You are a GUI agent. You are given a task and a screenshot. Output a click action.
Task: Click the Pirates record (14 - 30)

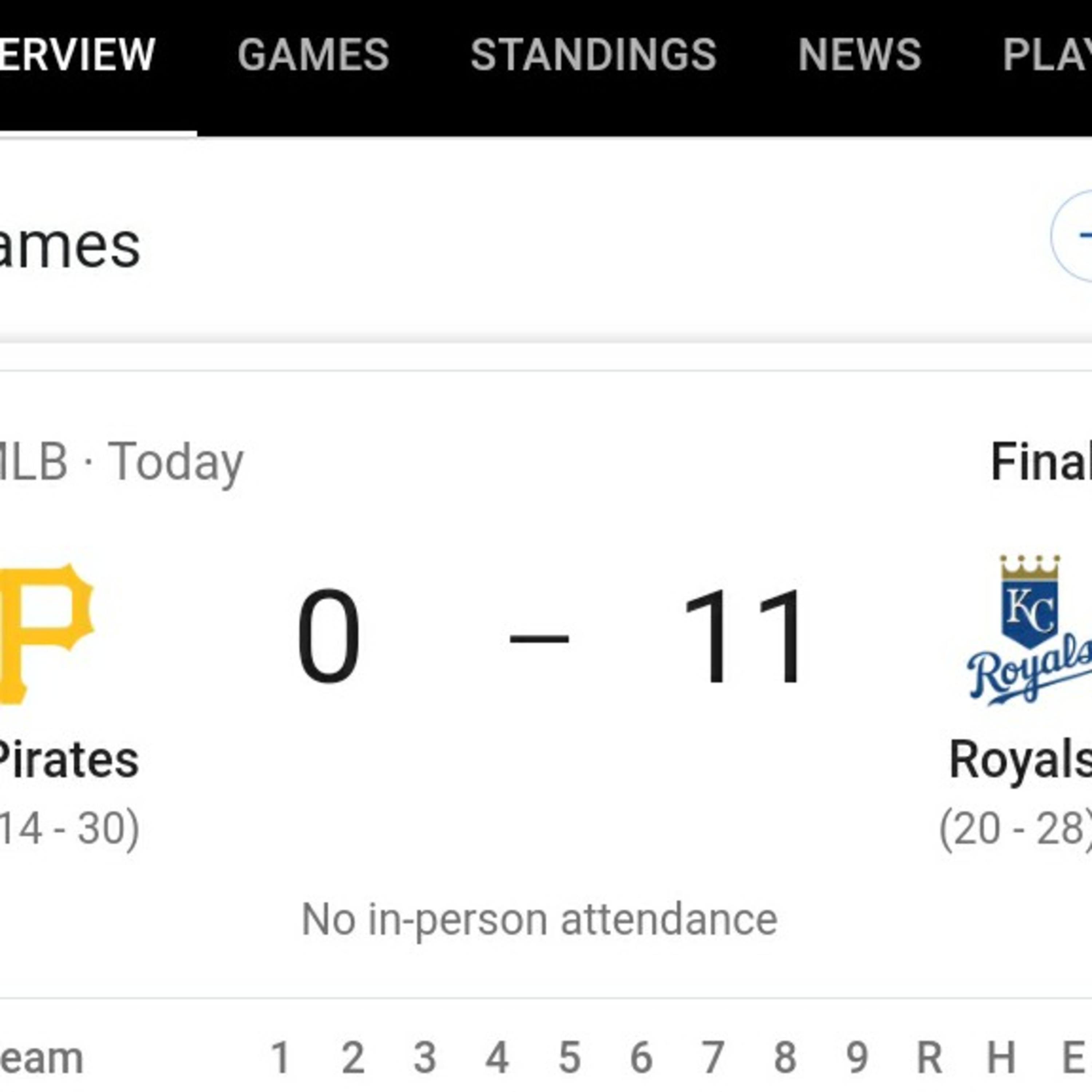pos(69,828)
